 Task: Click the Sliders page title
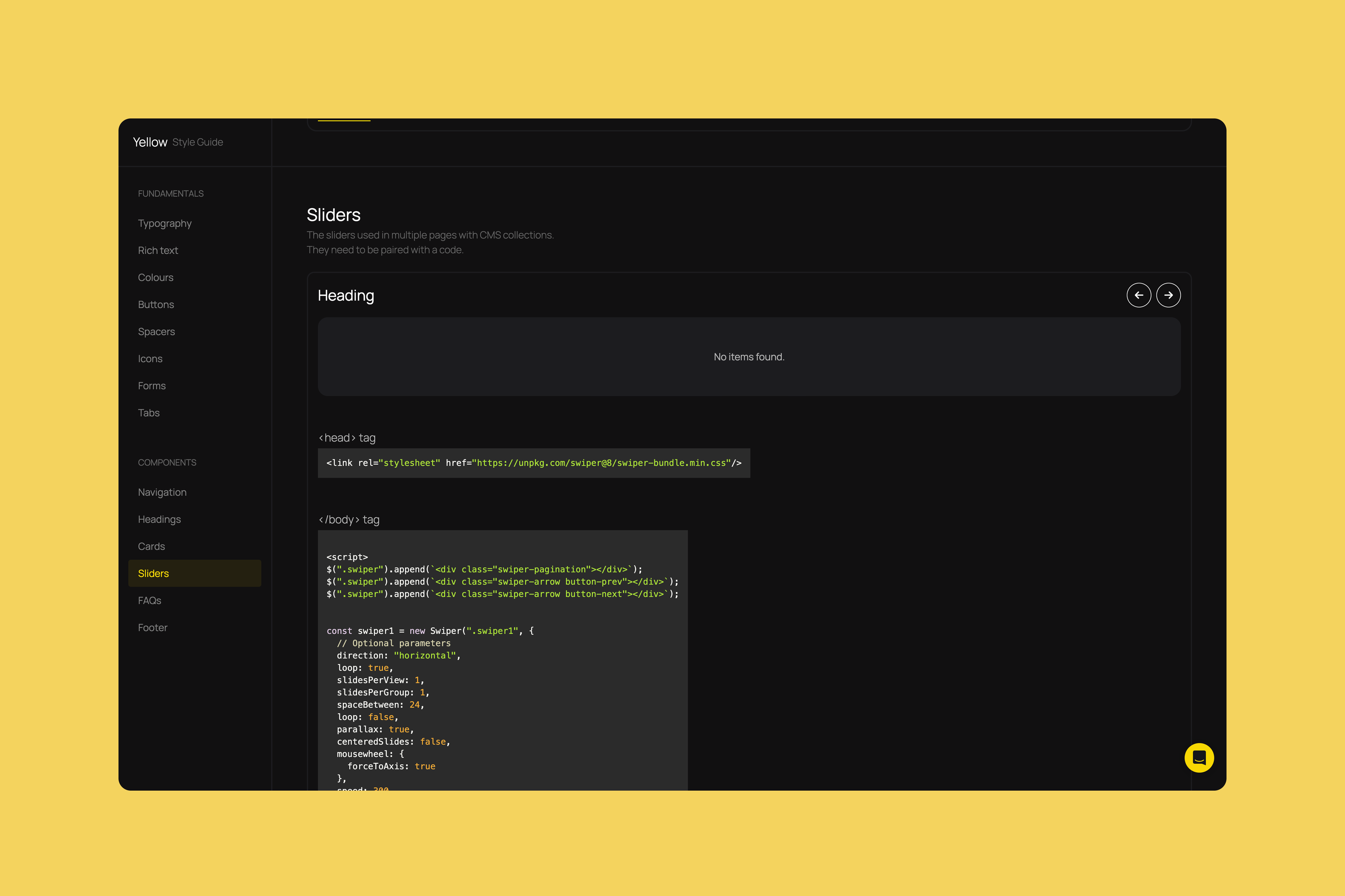tap(334, 215)
